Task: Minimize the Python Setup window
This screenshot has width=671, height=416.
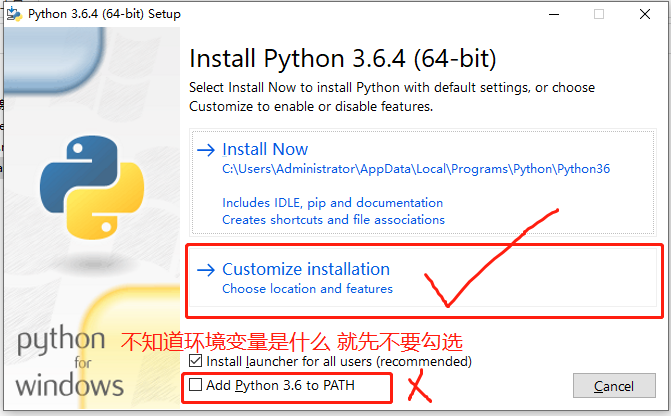Action: (554, 14)
